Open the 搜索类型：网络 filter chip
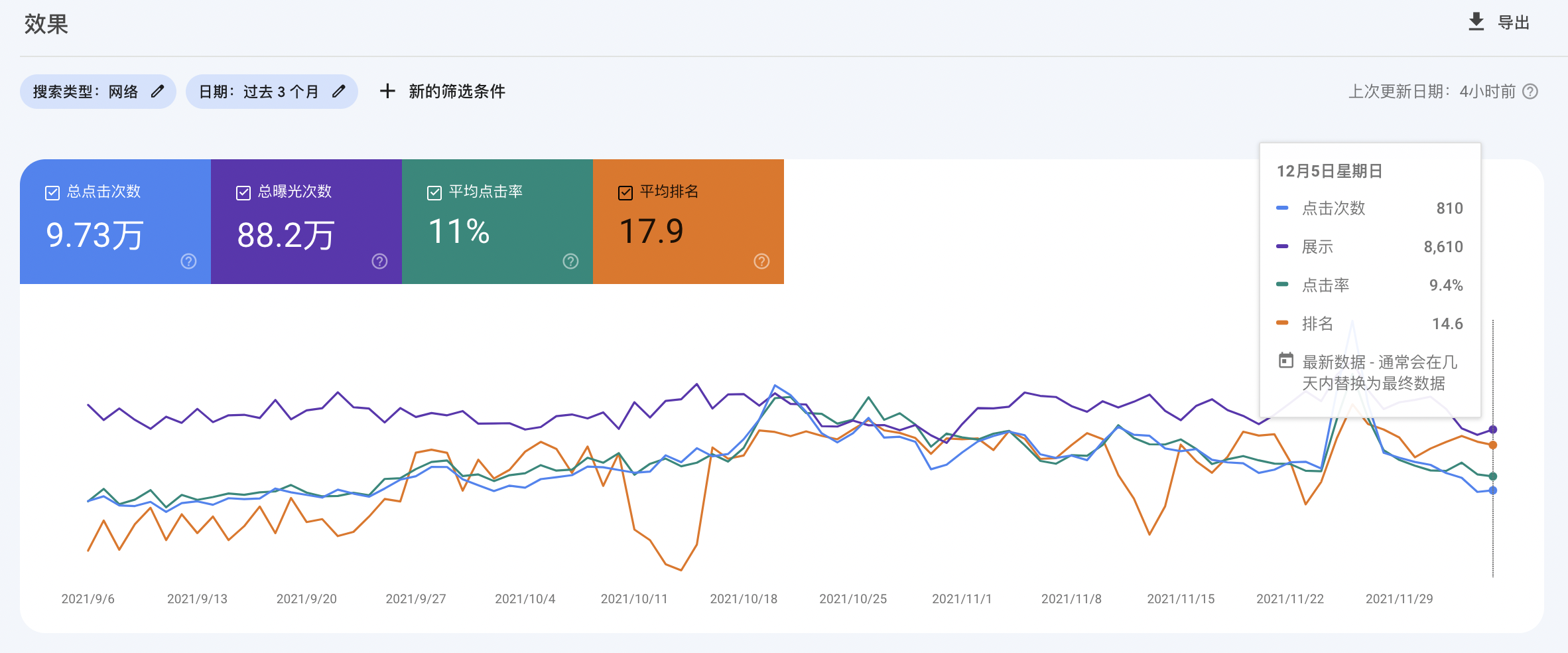The image size is (1568, 653). point(98,92)
